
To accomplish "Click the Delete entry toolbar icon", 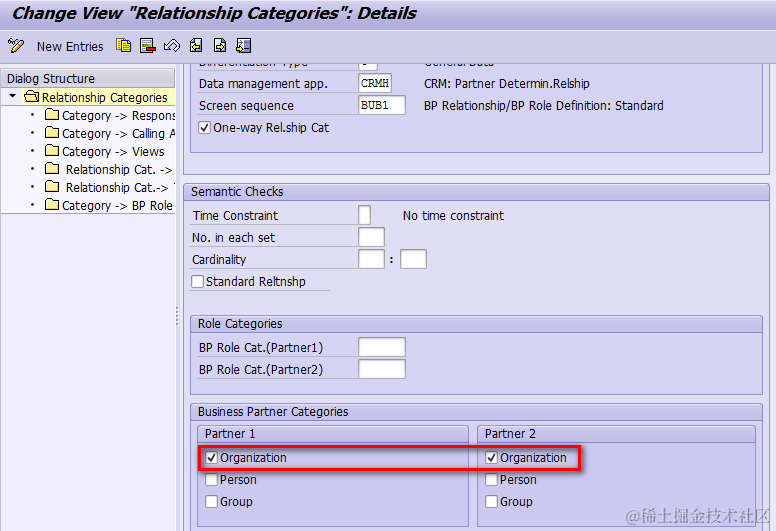I will pyautogui.click(x=147, y=46).
